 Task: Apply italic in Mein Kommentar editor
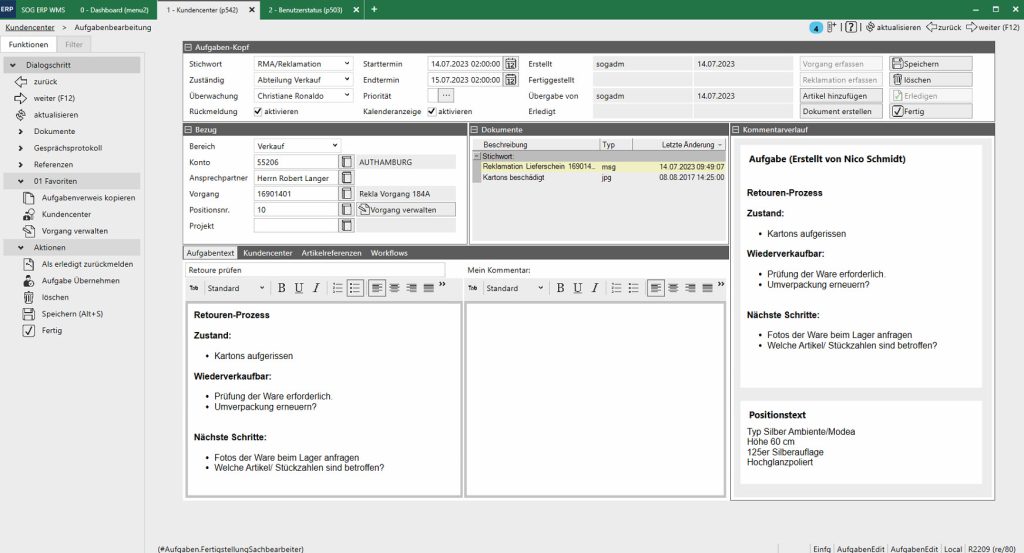(x=595, y=288)
